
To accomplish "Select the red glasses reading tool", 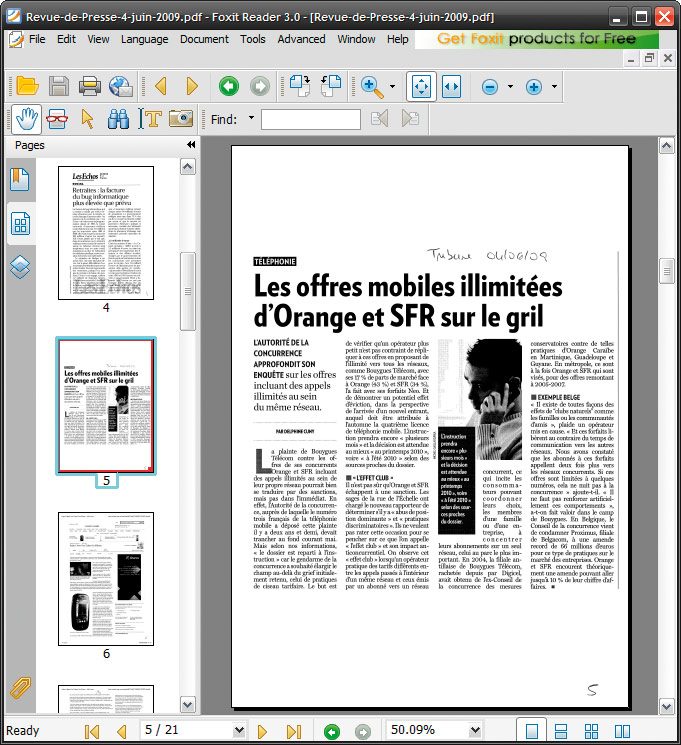I will pos(57,119).
